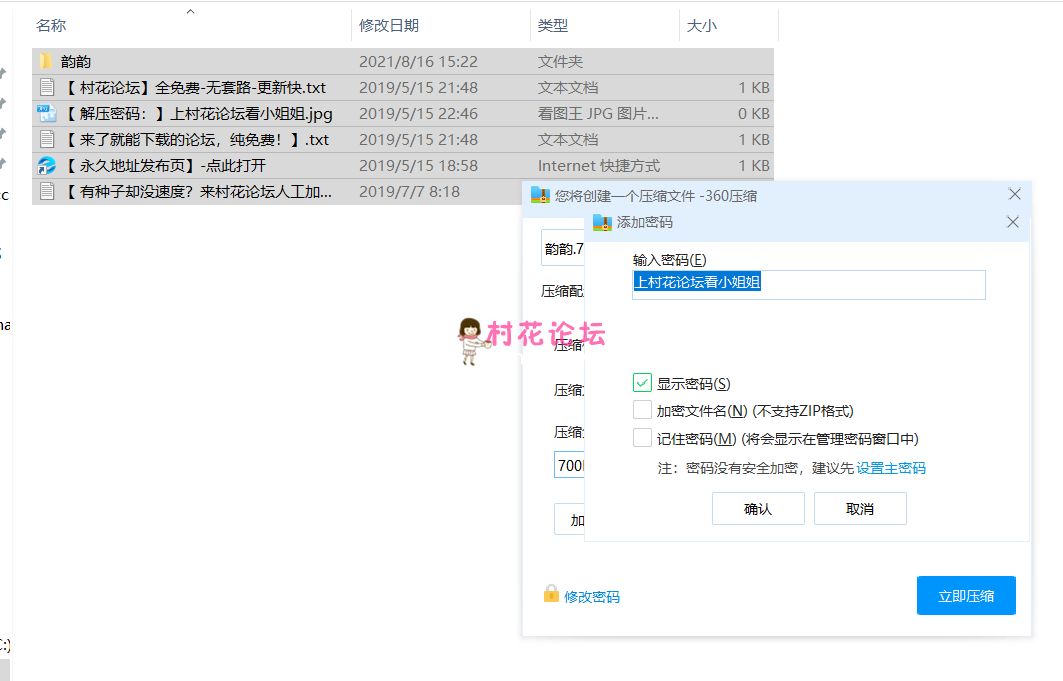The width and height of the screenshot is (1063, 681).
Task: Click the archive name field 韵韵.7
Action: [x=563, y=249]
